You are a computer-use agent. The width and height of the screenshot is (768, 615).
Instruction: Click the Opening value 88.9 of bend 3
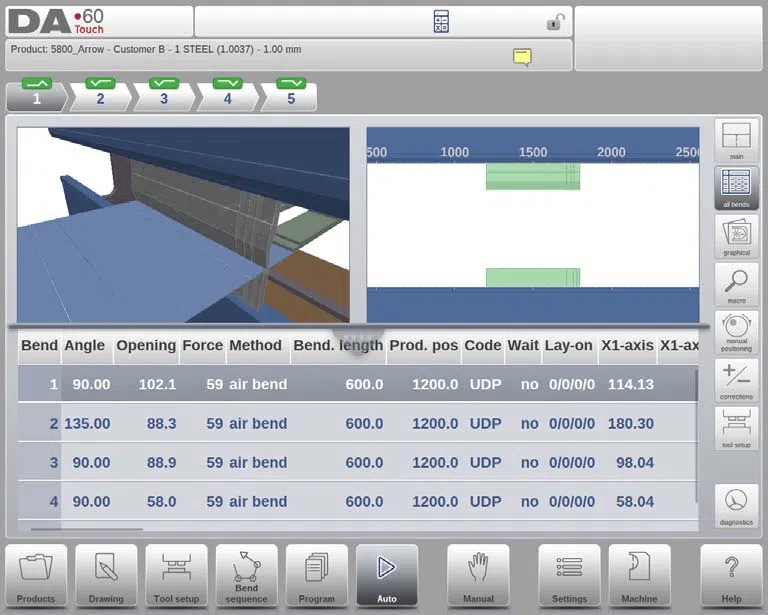click(x=161, y=462)
